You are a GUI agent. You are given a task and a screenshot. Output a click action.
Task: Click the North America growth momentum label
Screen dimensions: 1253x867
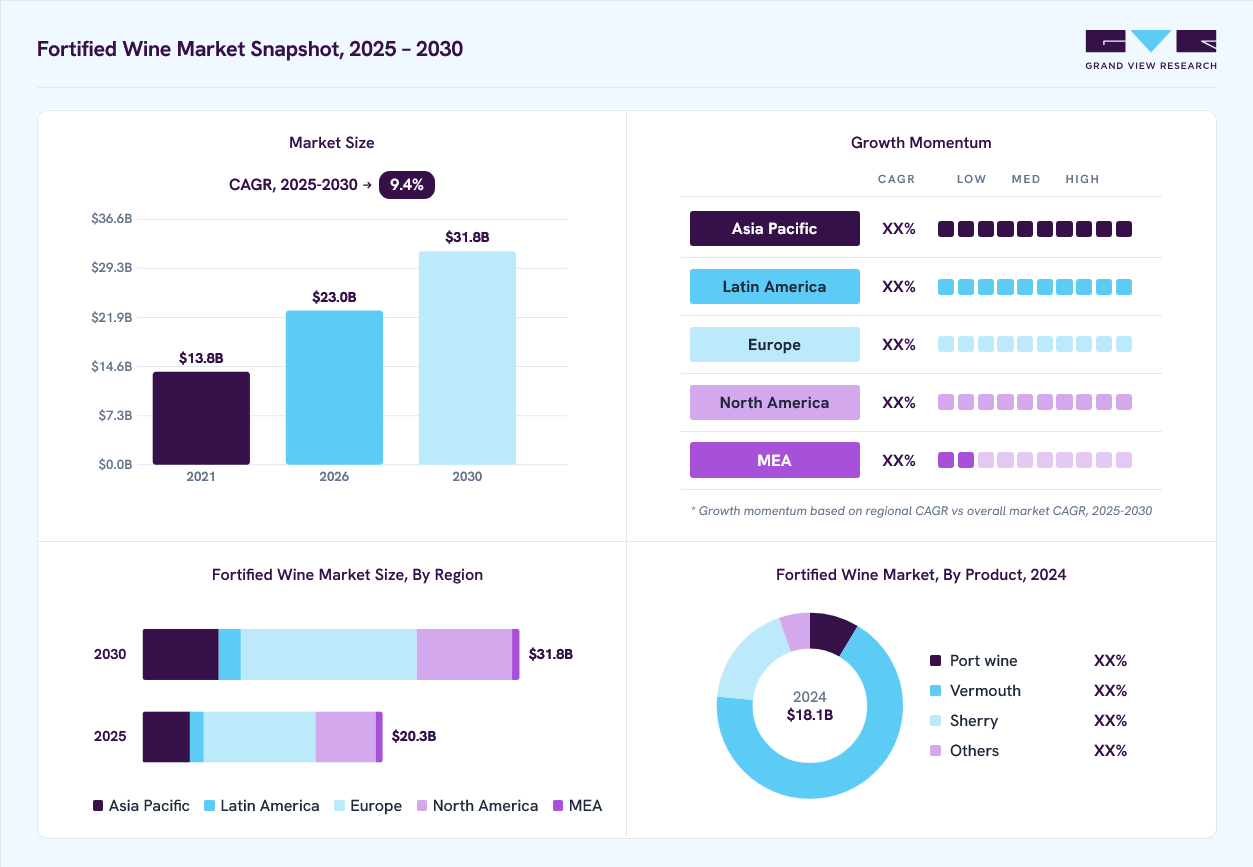pos(775,402)
